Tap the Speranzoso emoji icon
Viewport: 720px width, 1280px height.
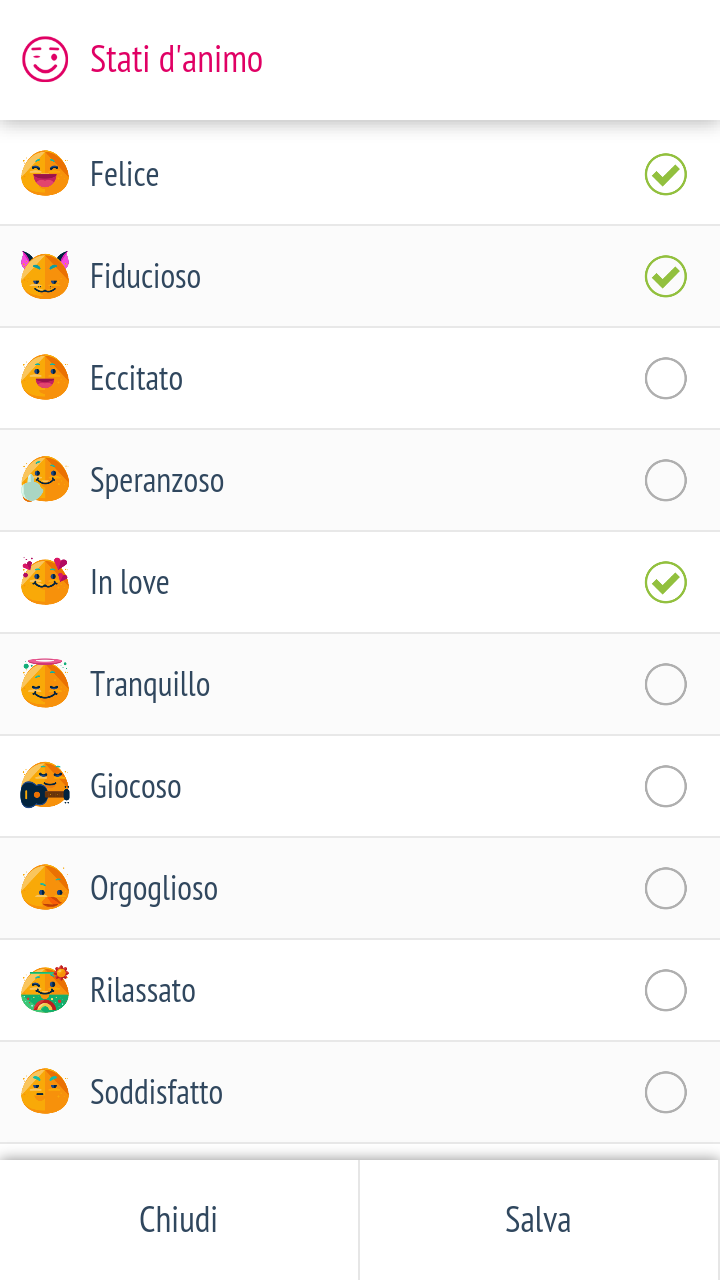pyautogui.click(x=45, y=480)
